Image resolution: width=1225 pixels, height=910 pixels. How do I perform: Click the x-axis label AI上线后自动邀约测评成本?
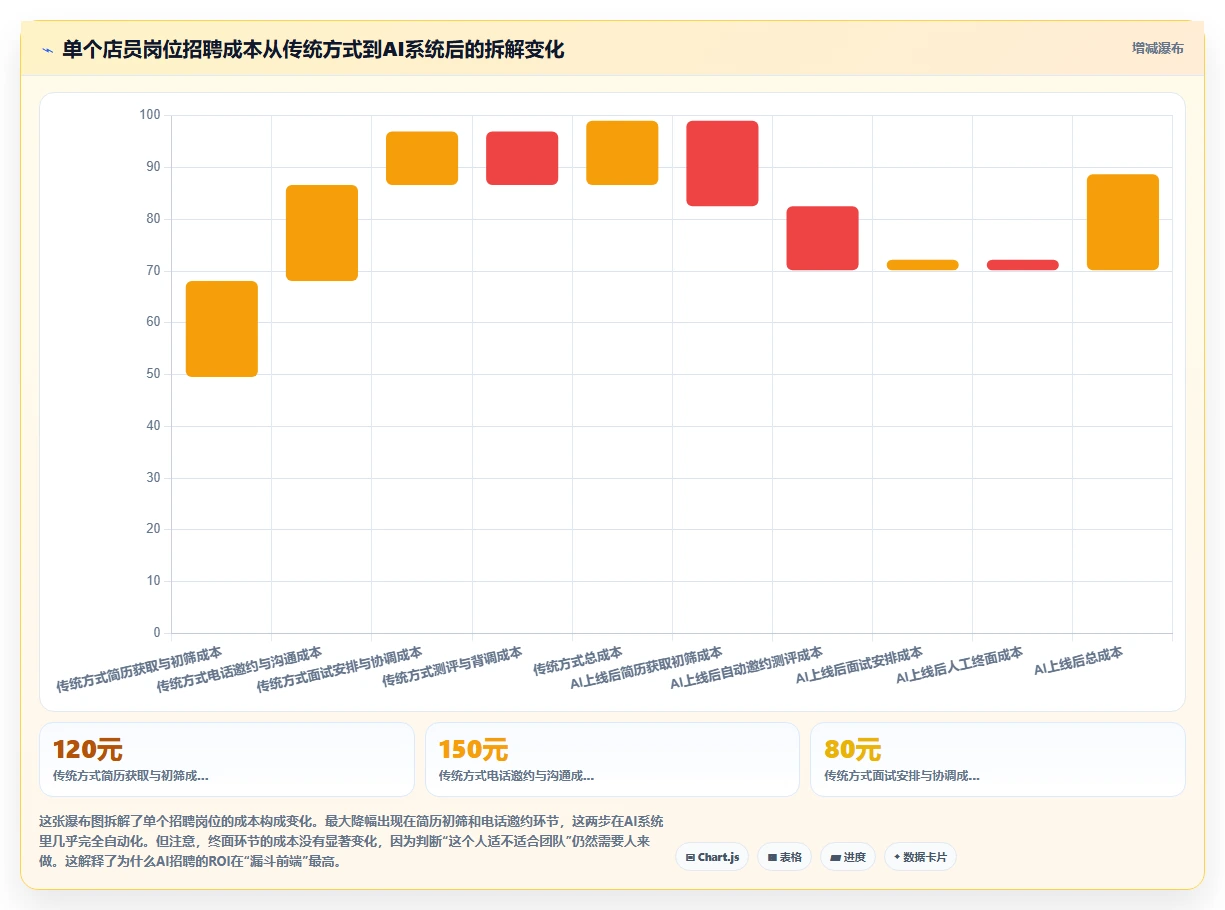(x=747, y=669)
